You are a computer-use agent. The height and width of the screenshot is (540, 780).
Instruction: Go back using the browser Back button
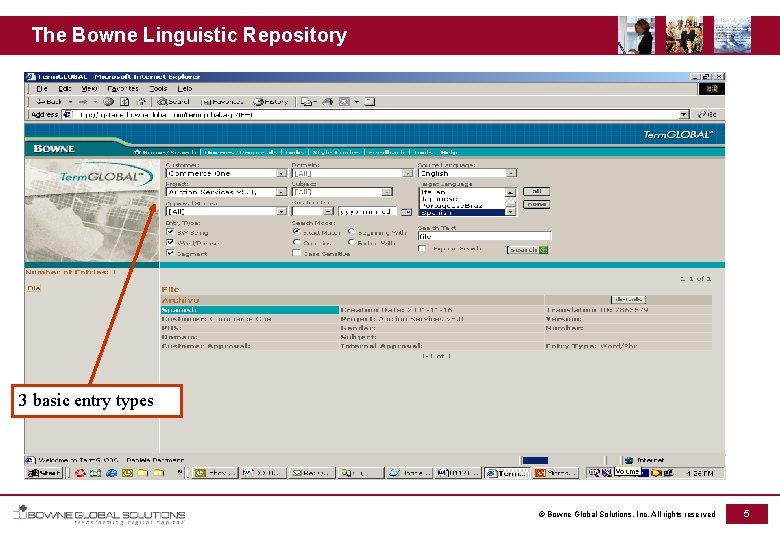[49, 101]
